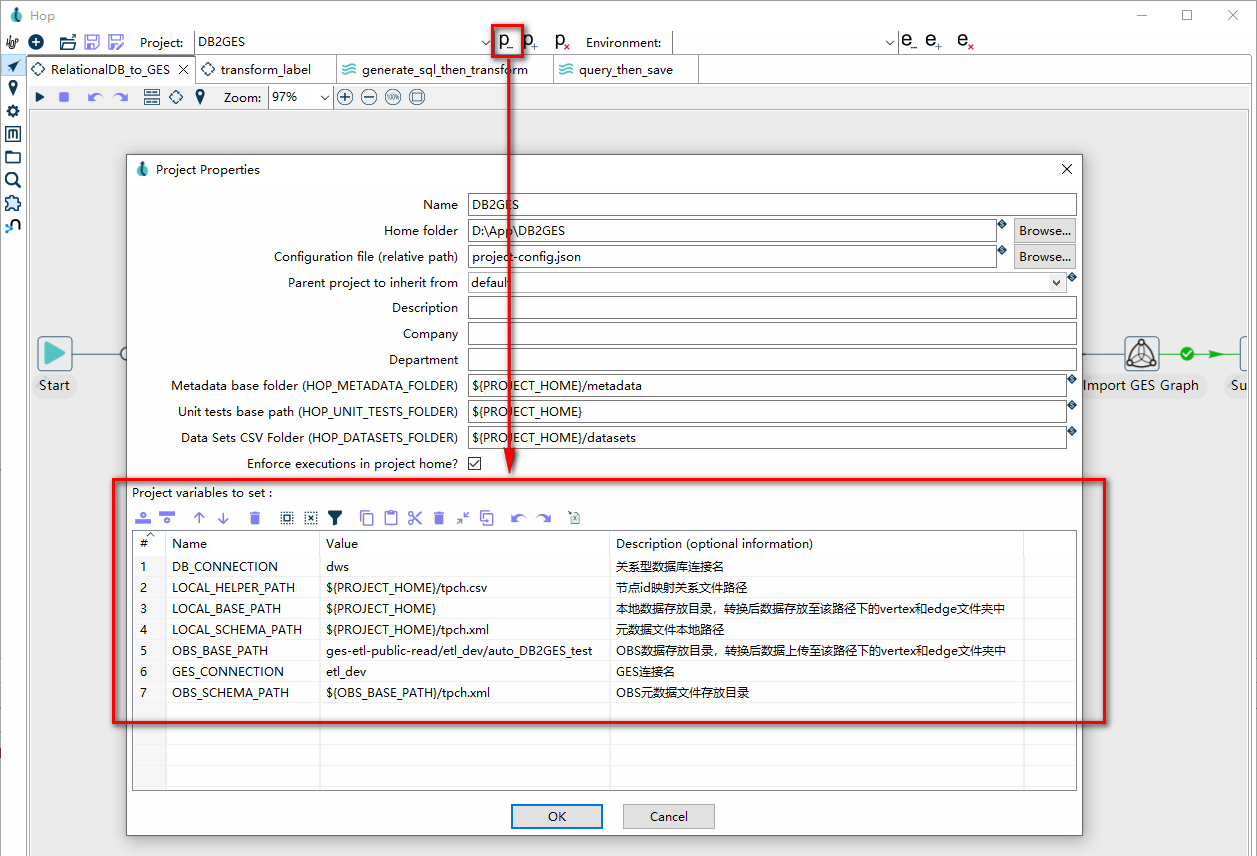Click Cancel in Project Properties dialog
The image size is (1257, 856).
[x=668, y=816]
